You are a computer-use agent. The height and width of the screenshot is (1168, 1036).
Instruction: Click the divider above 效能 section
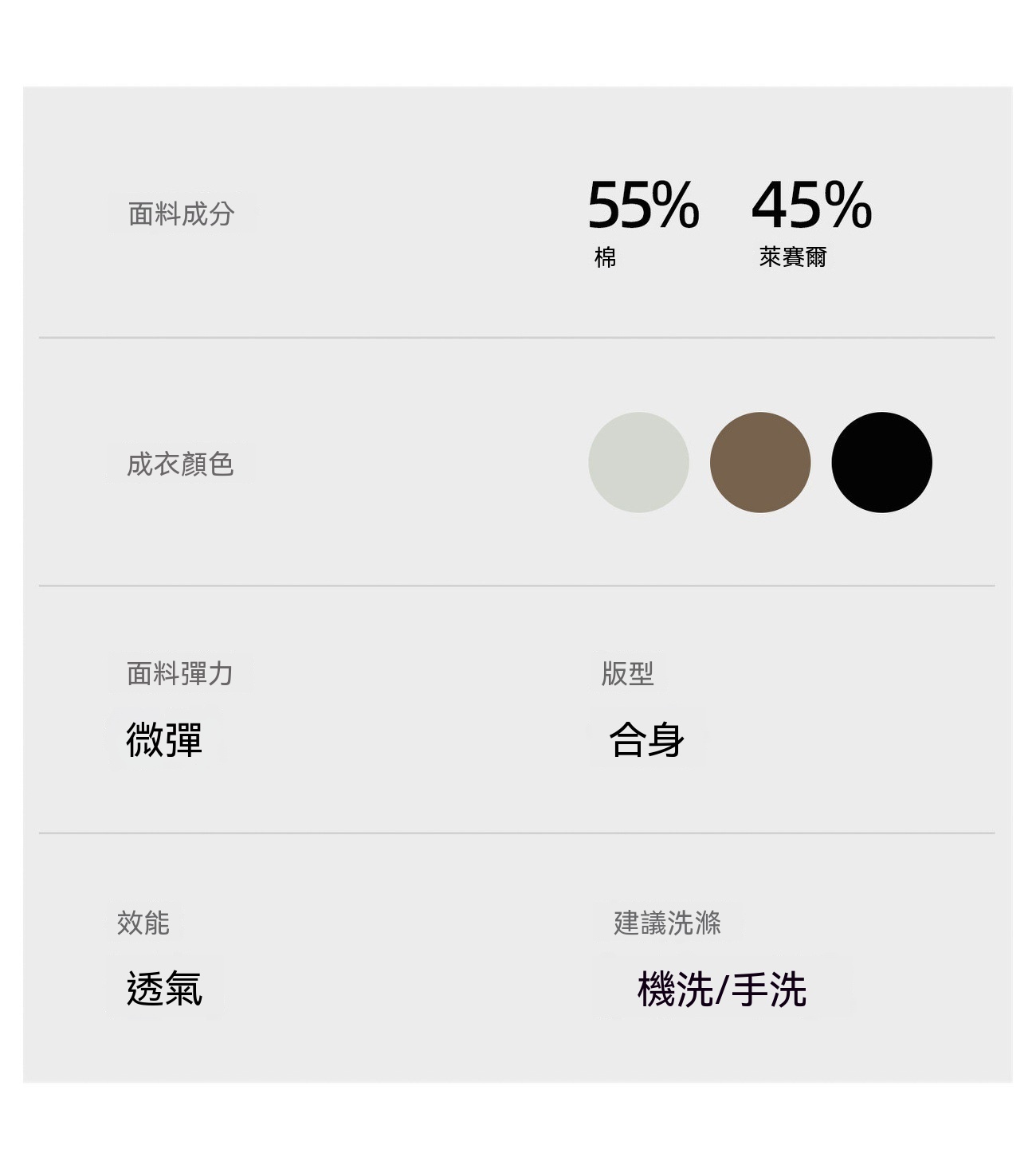[516, 833]
